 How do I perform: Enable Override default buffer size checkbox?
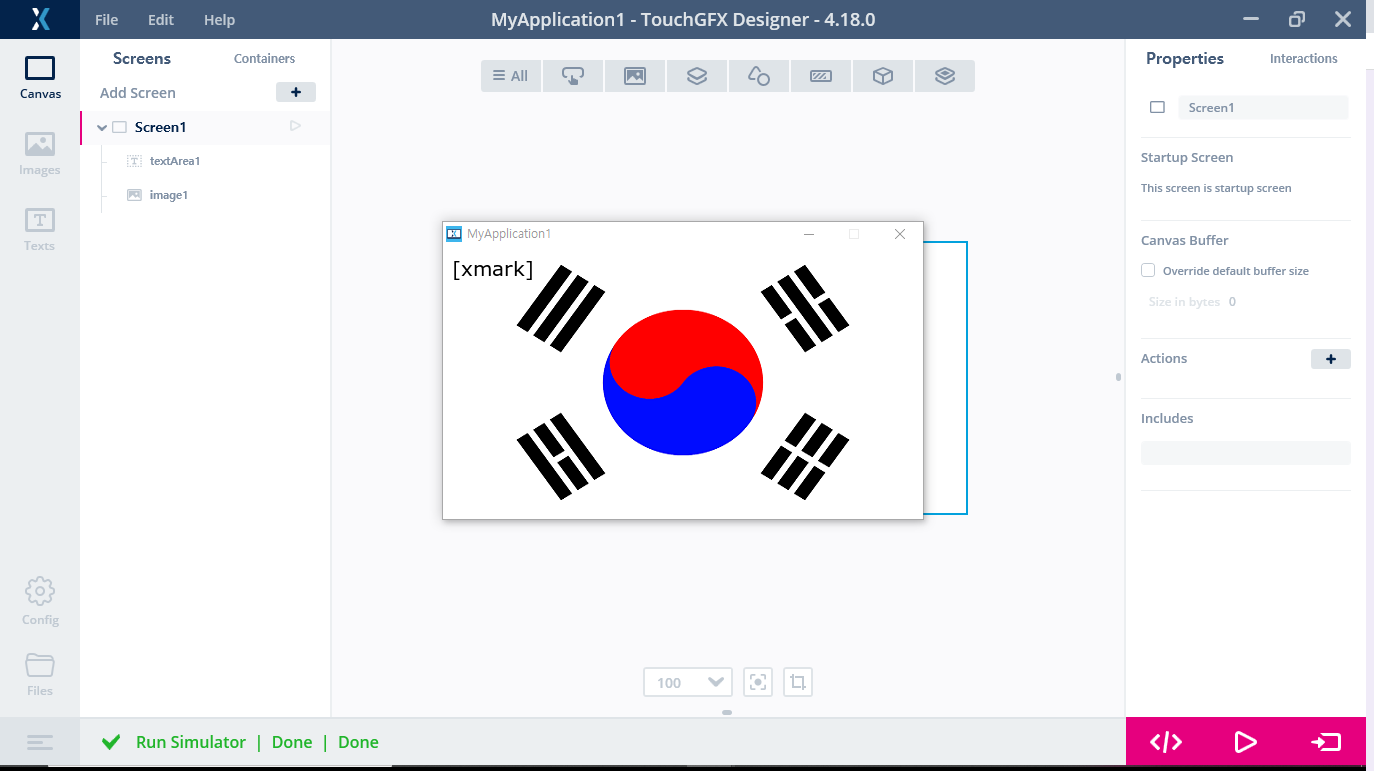pos(1148,271)
